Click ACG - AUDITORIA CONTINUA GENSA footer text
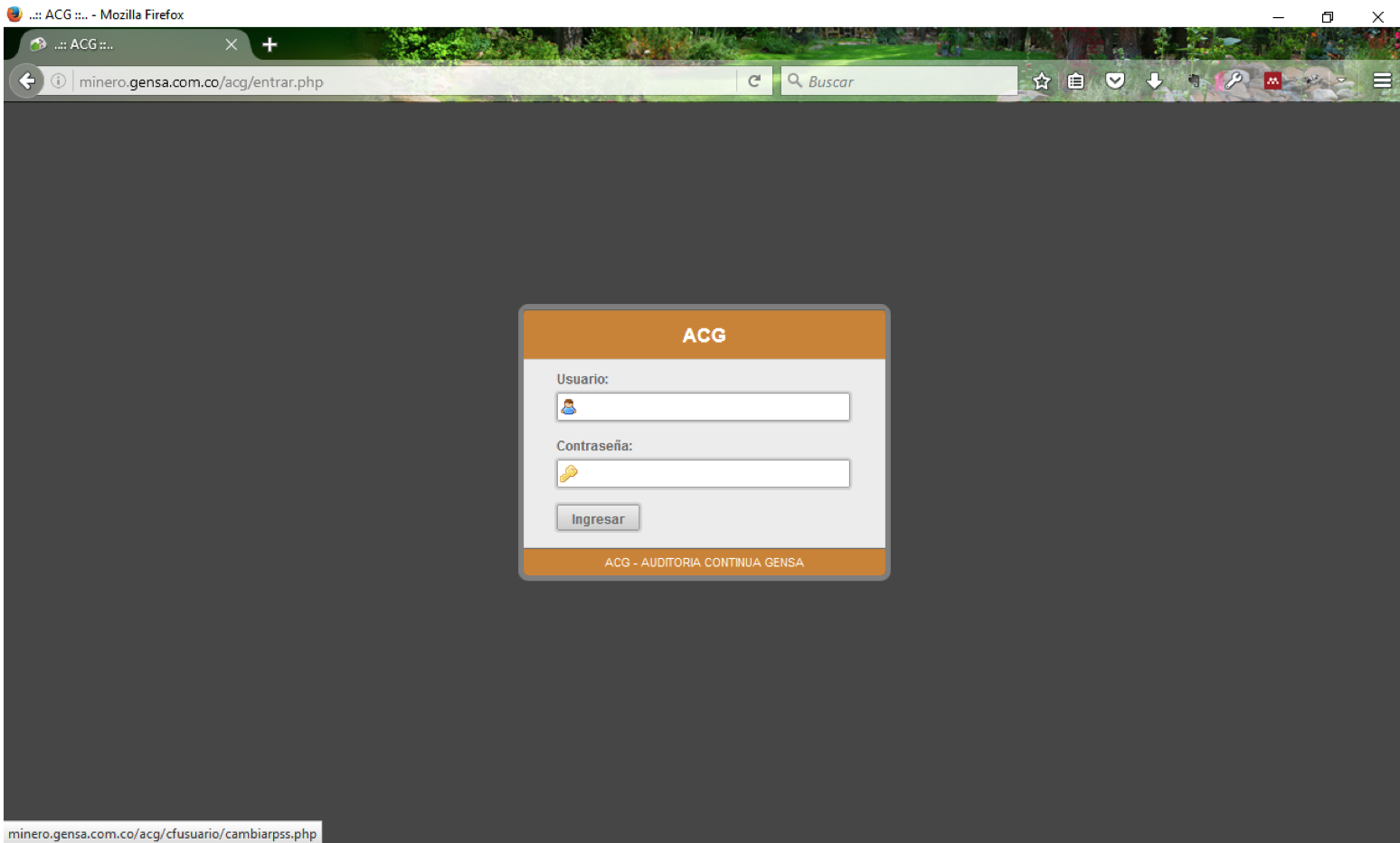 pyautogui.click(x=704, y=563)
